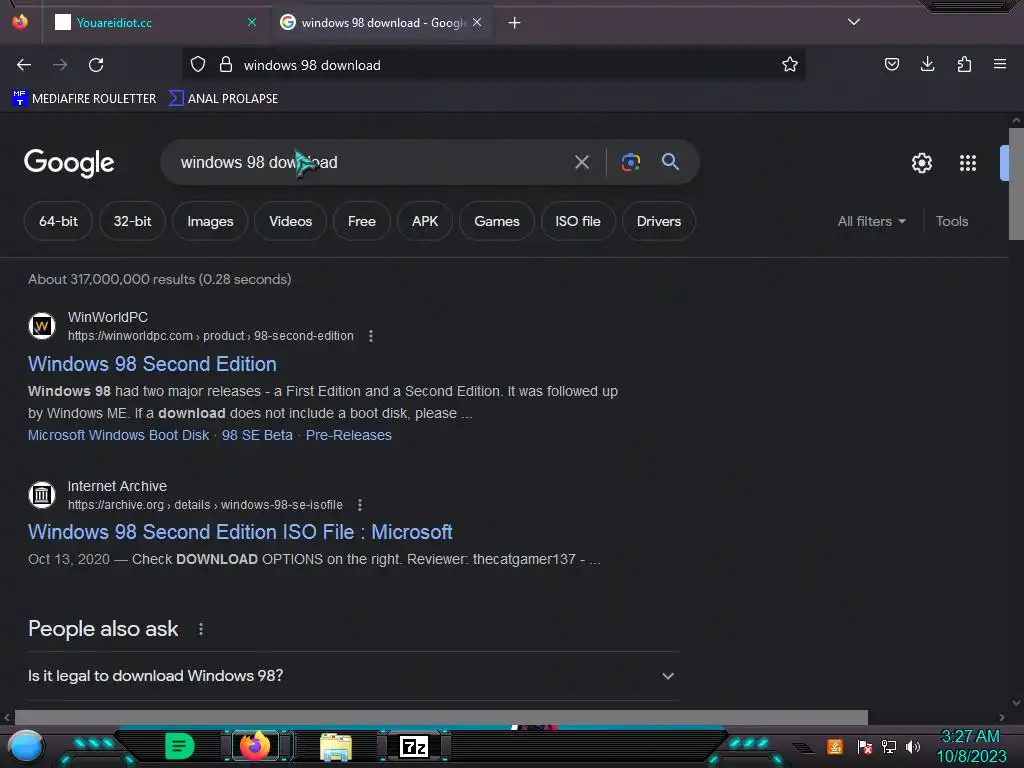This screenshot has width=1024, height=768.
Task: Apply the Drivers filter chip
Action: point(658,221)
